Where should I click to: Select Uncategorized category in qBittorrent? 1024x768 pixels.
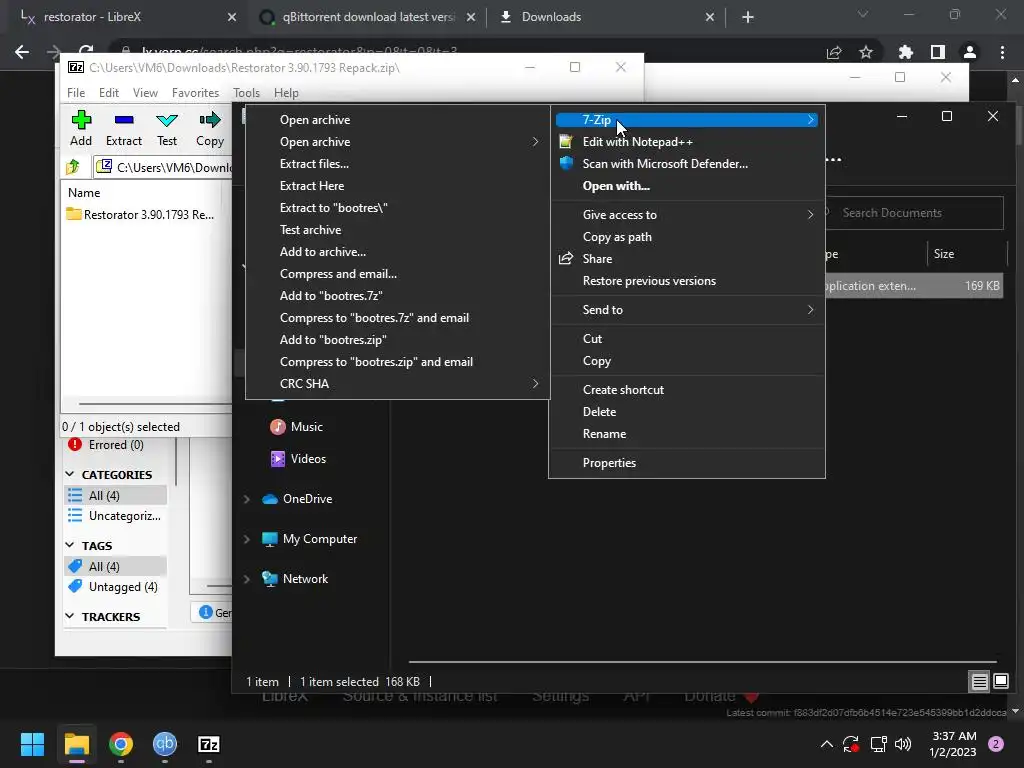[x=115, y=516]
